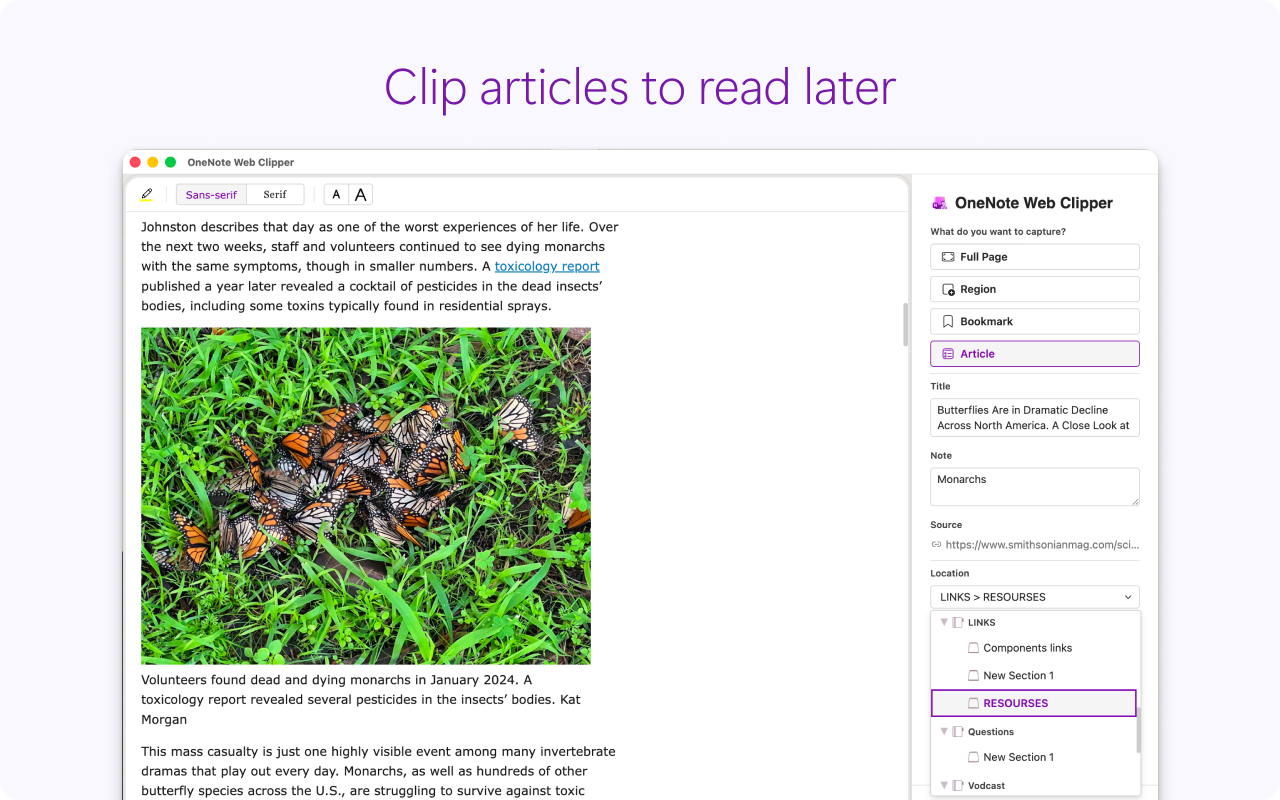Click the Full Page icon
Image resolution: width=1280 pixels, height=800 pixels.
(x=948, y=257)
